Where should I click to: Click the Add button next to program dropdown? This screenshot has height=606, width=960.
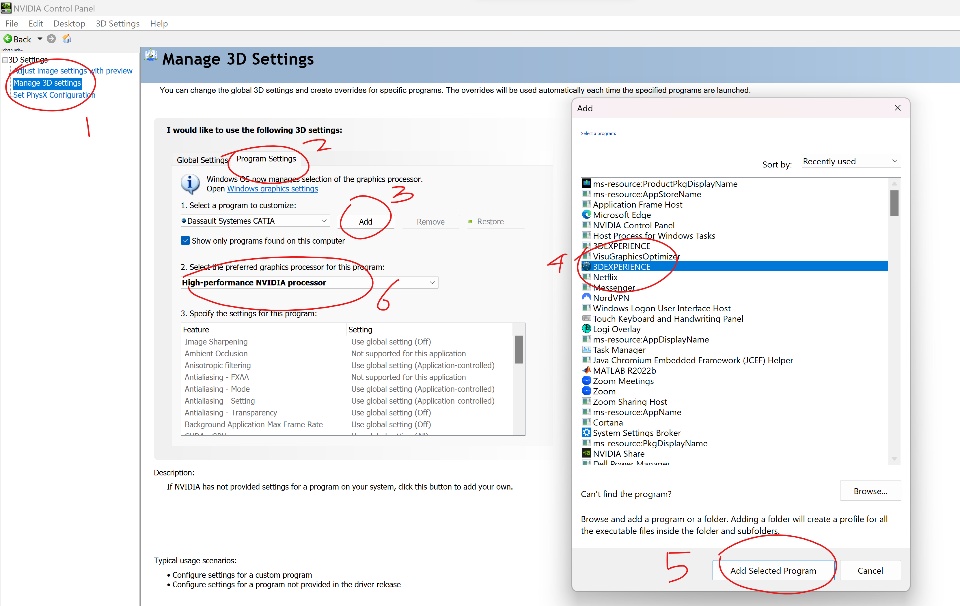(366, 222)
